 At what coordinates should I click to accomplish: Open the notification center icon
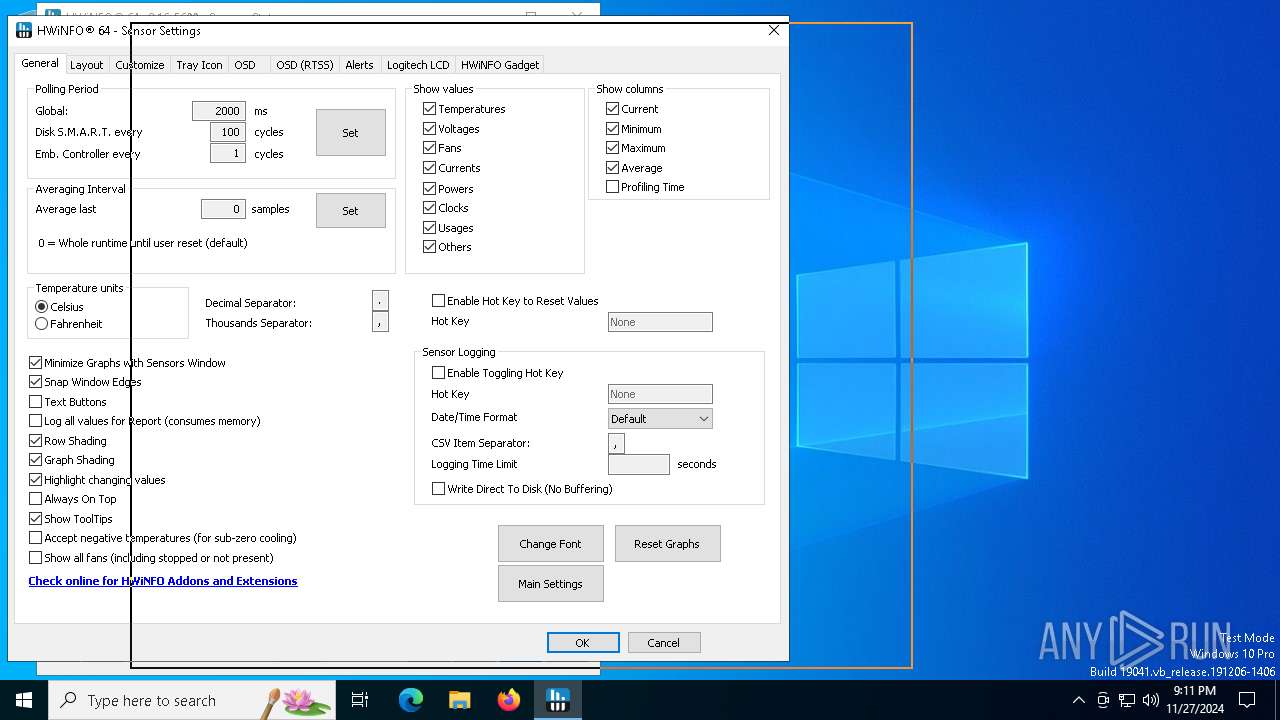[x=1247, y=700]
